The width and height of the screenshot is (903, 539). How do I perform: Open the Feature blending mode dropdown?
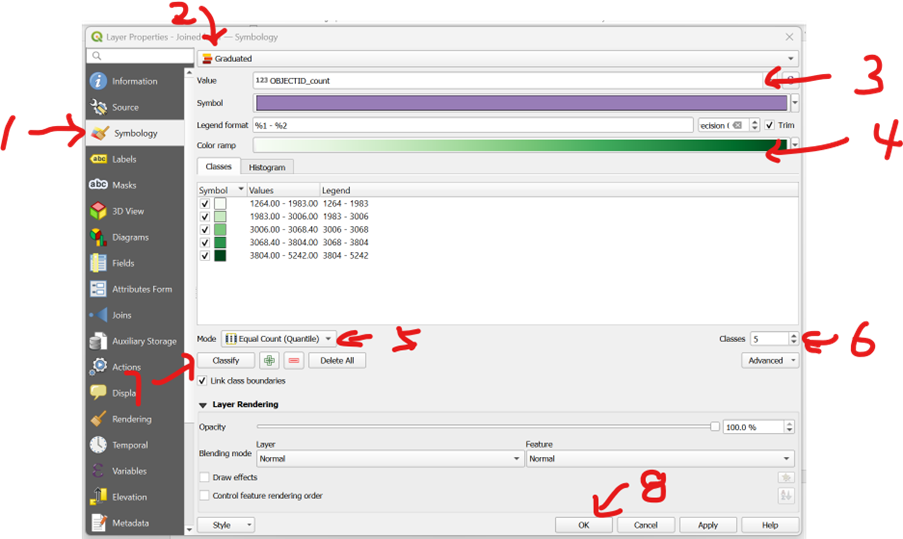(660, 458)
